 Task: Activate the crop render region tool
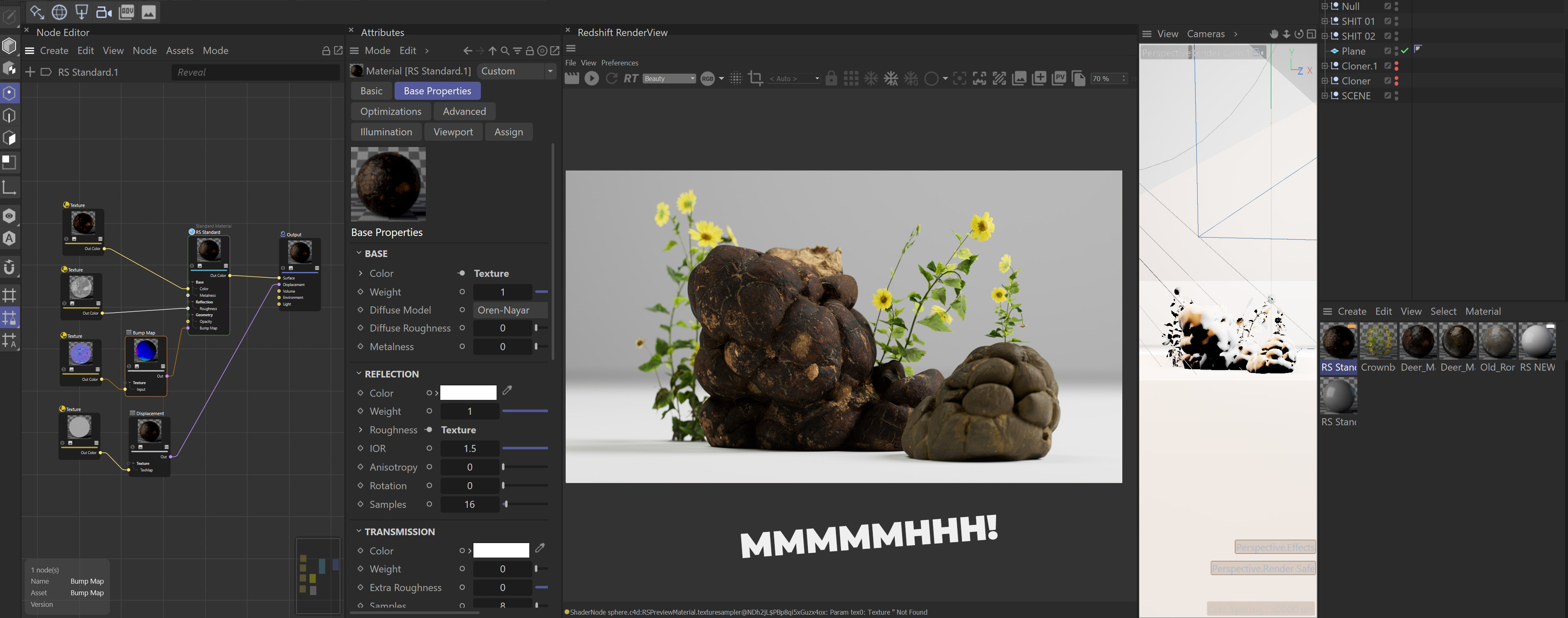click(x=755, y=79)
